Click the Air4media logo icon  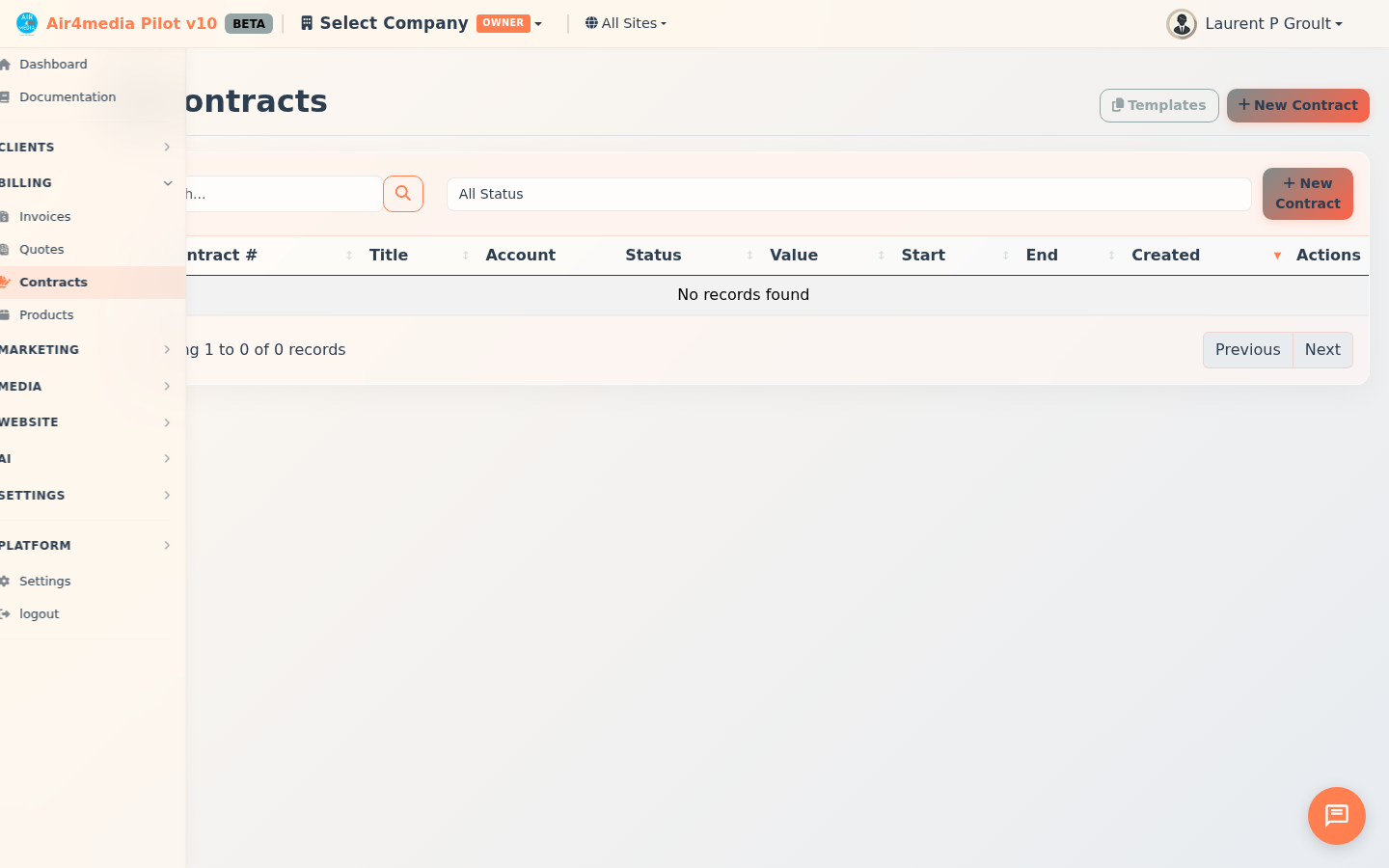click(26, 23)
